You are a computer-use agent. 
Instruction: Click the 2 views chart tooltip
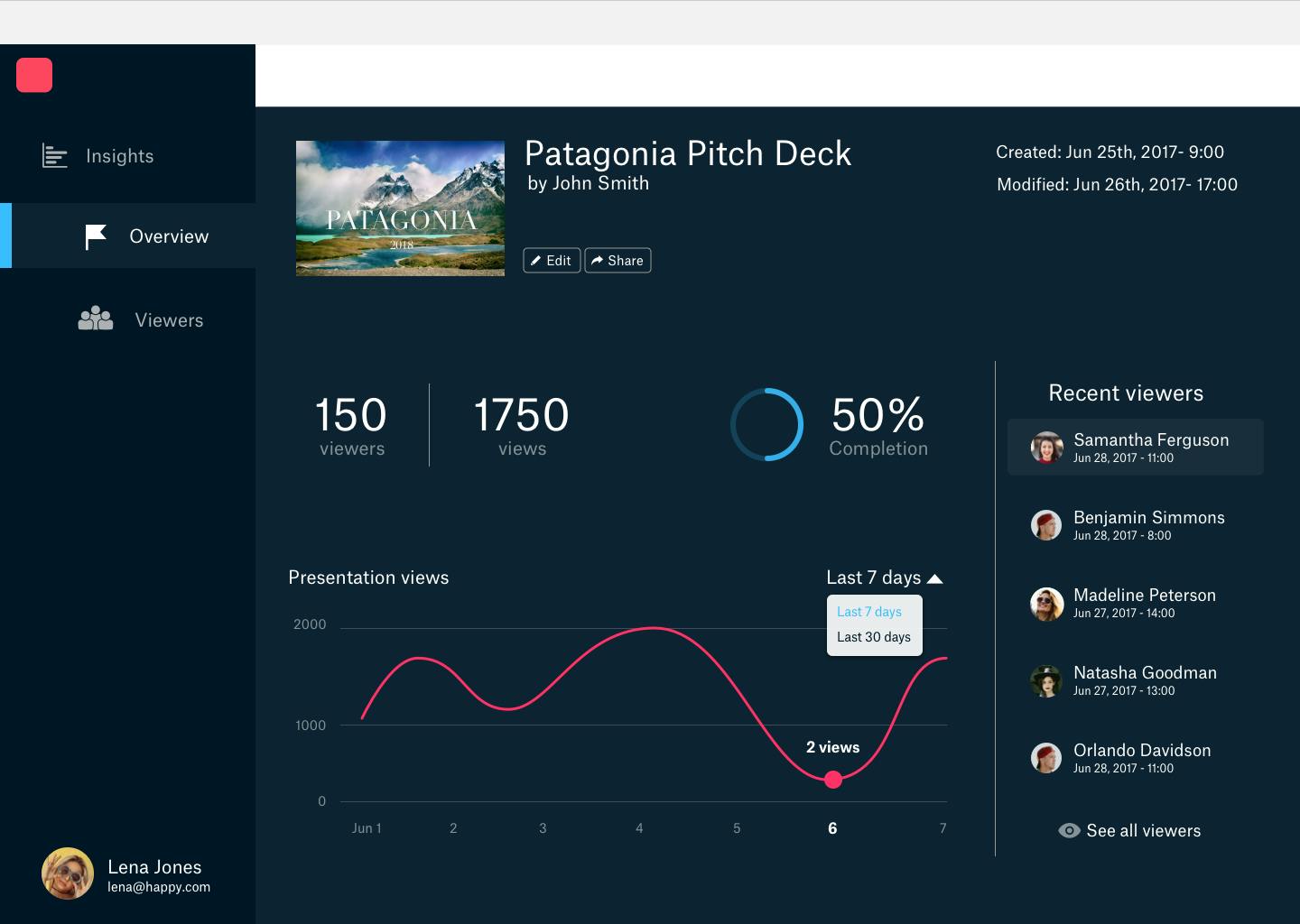(833, 747)
